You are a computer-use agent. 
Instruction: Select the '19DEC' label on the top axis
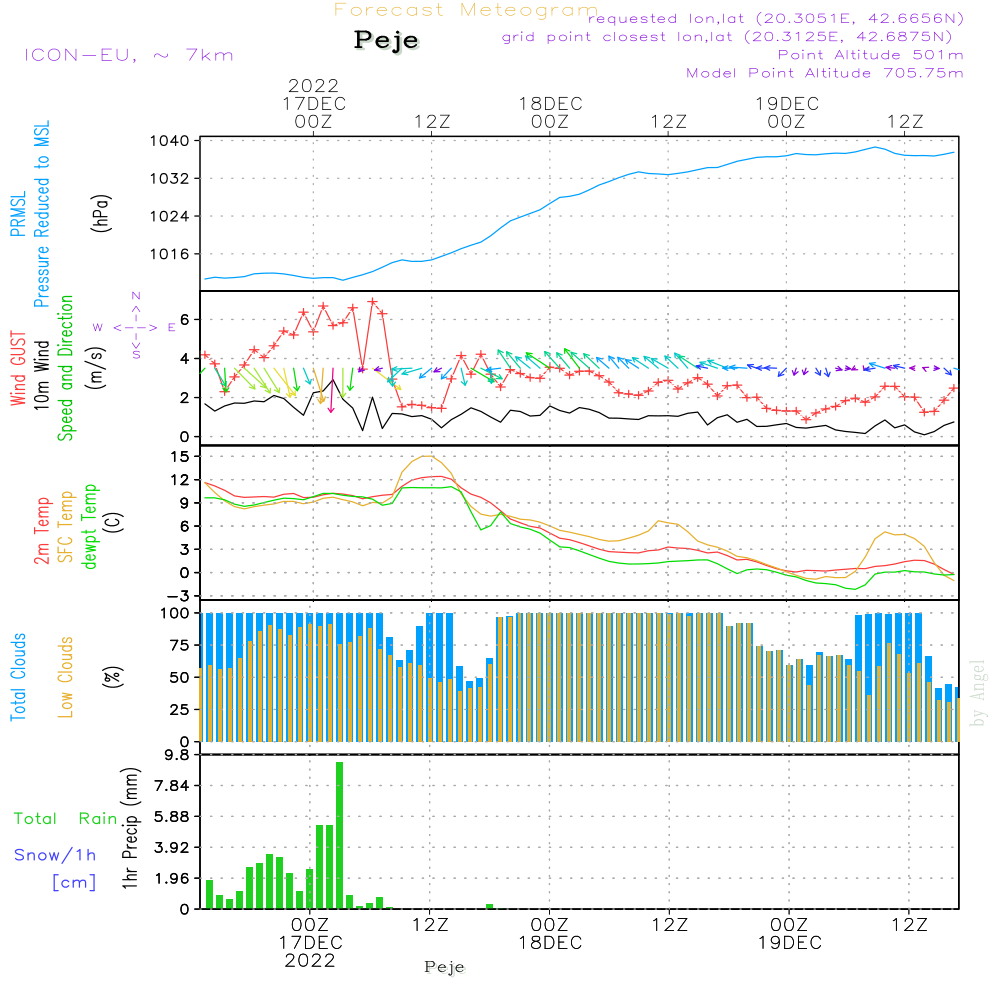tap(787, 103)
